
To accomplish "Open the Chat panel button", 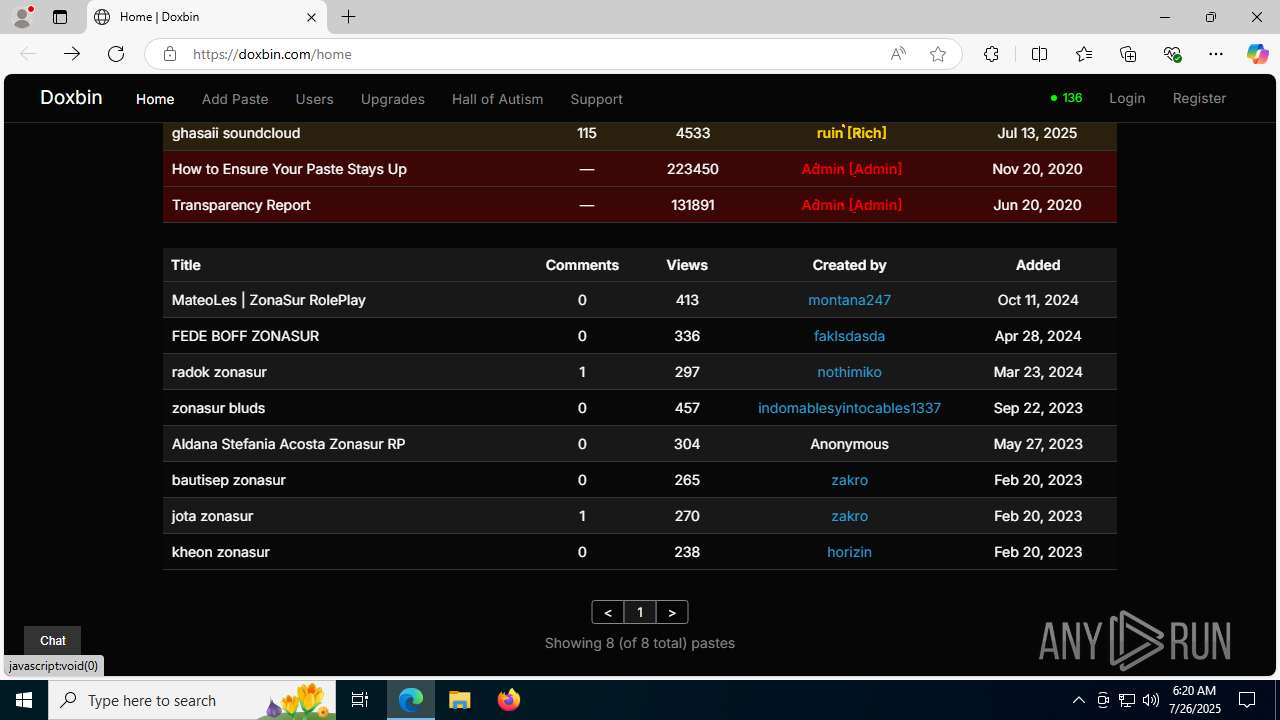I will [52, 641].
